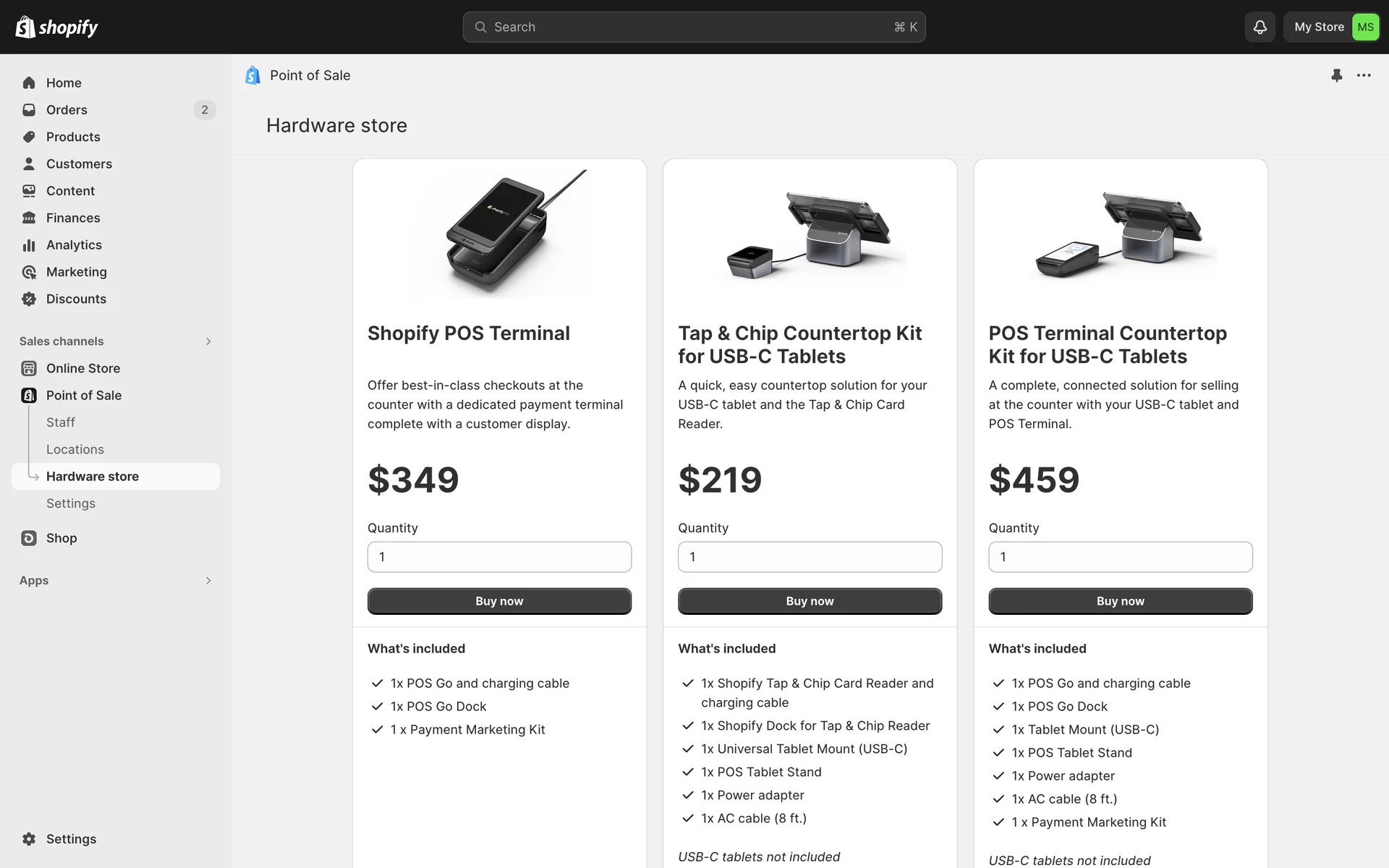Open Home from the sidebar
The height and width of the screenshot is (868, 1389).
tap(64, 83)
